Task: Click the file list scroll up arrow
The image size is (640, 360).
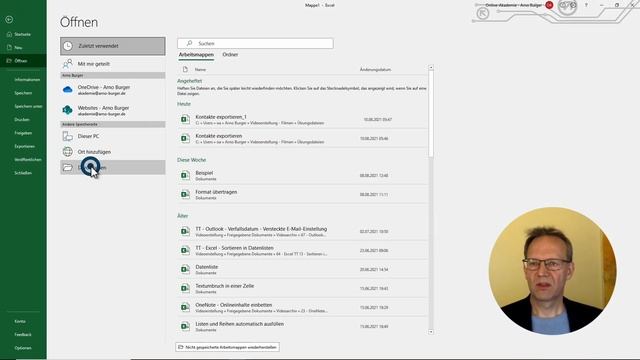Action: (431, 67)
